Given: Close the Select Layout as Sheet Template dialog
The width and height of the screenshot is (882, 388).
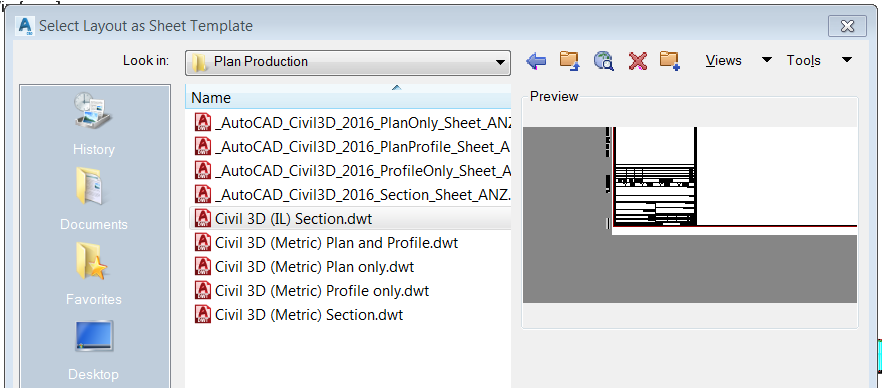Looking at the screenshot, I should point(847,26).
